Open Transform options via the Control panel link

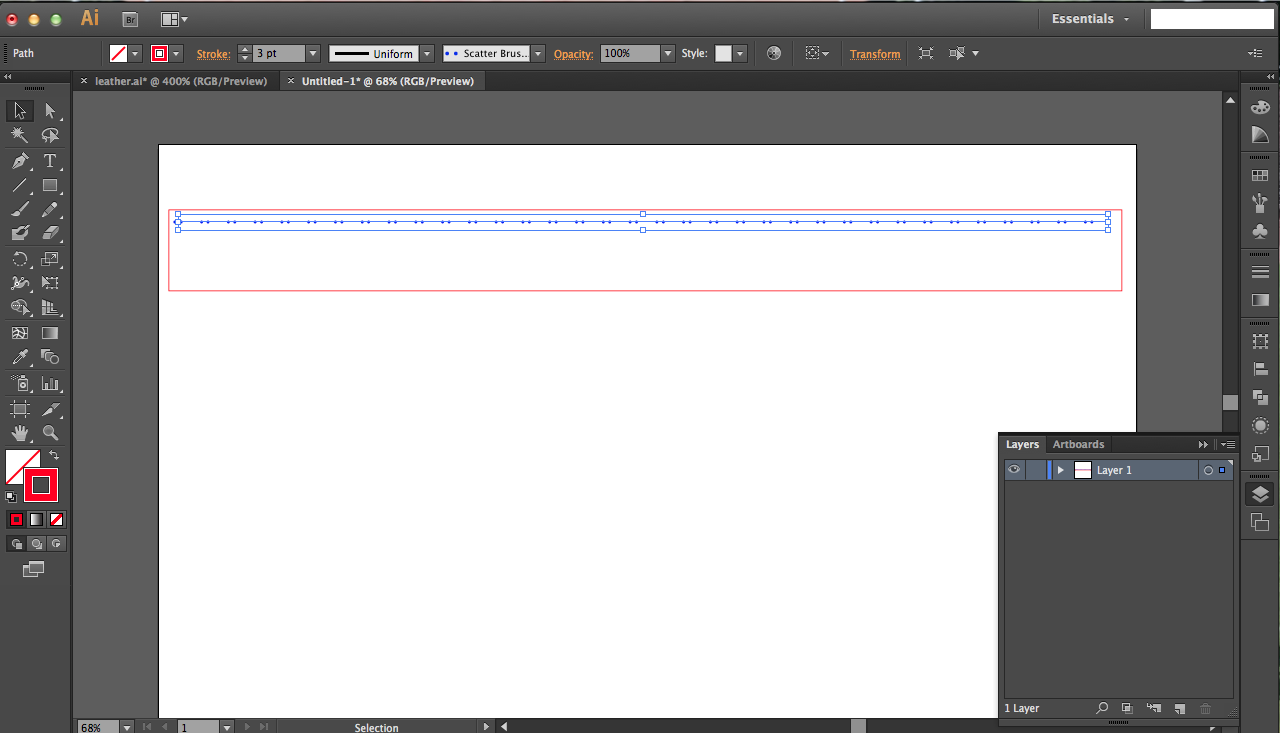click(x=875, y=53)
